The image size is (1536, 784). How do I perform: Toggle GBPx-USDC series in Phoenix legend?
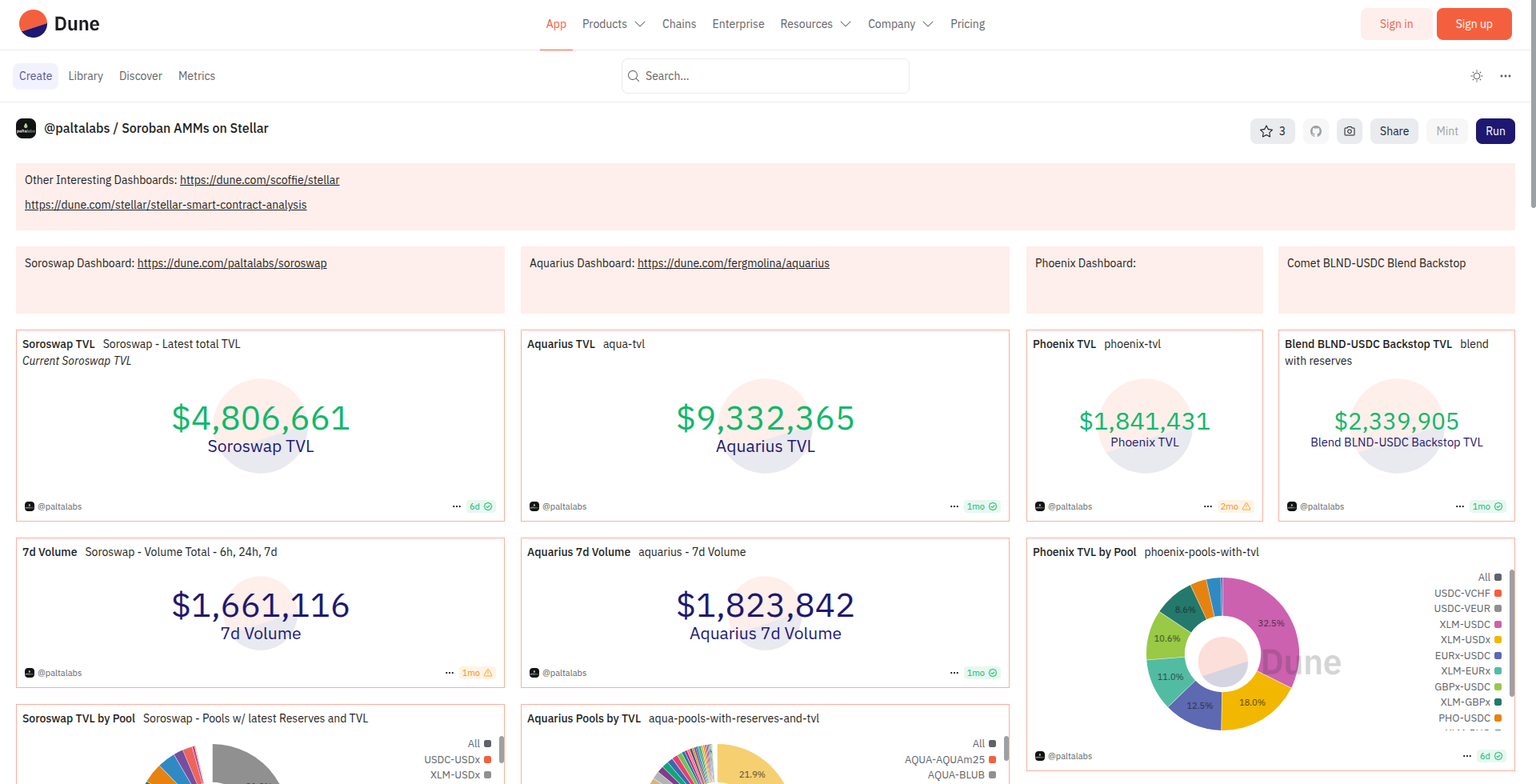tap(1468, 687)
